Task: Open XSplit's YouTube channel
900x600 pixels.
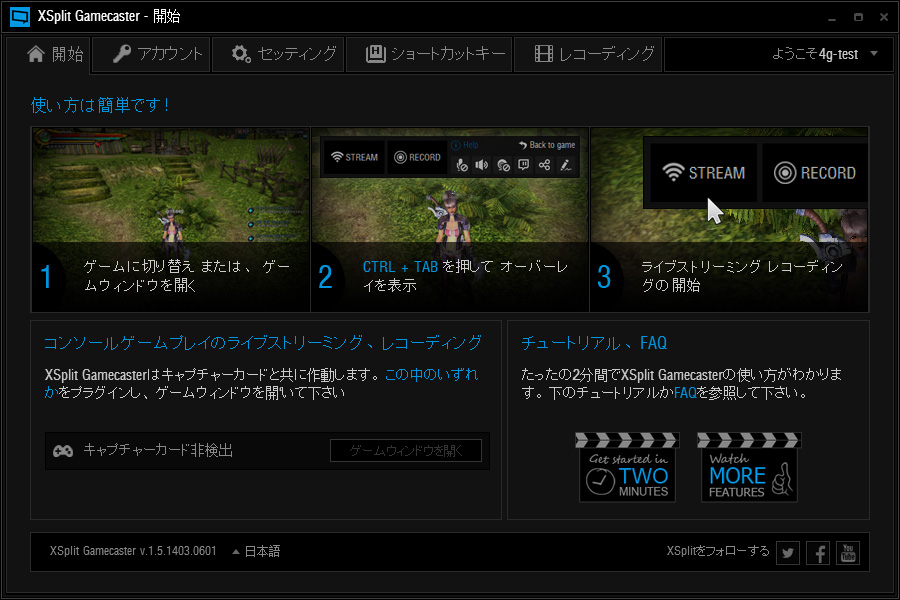Action: pyautogui.click(x=848, y=553)
